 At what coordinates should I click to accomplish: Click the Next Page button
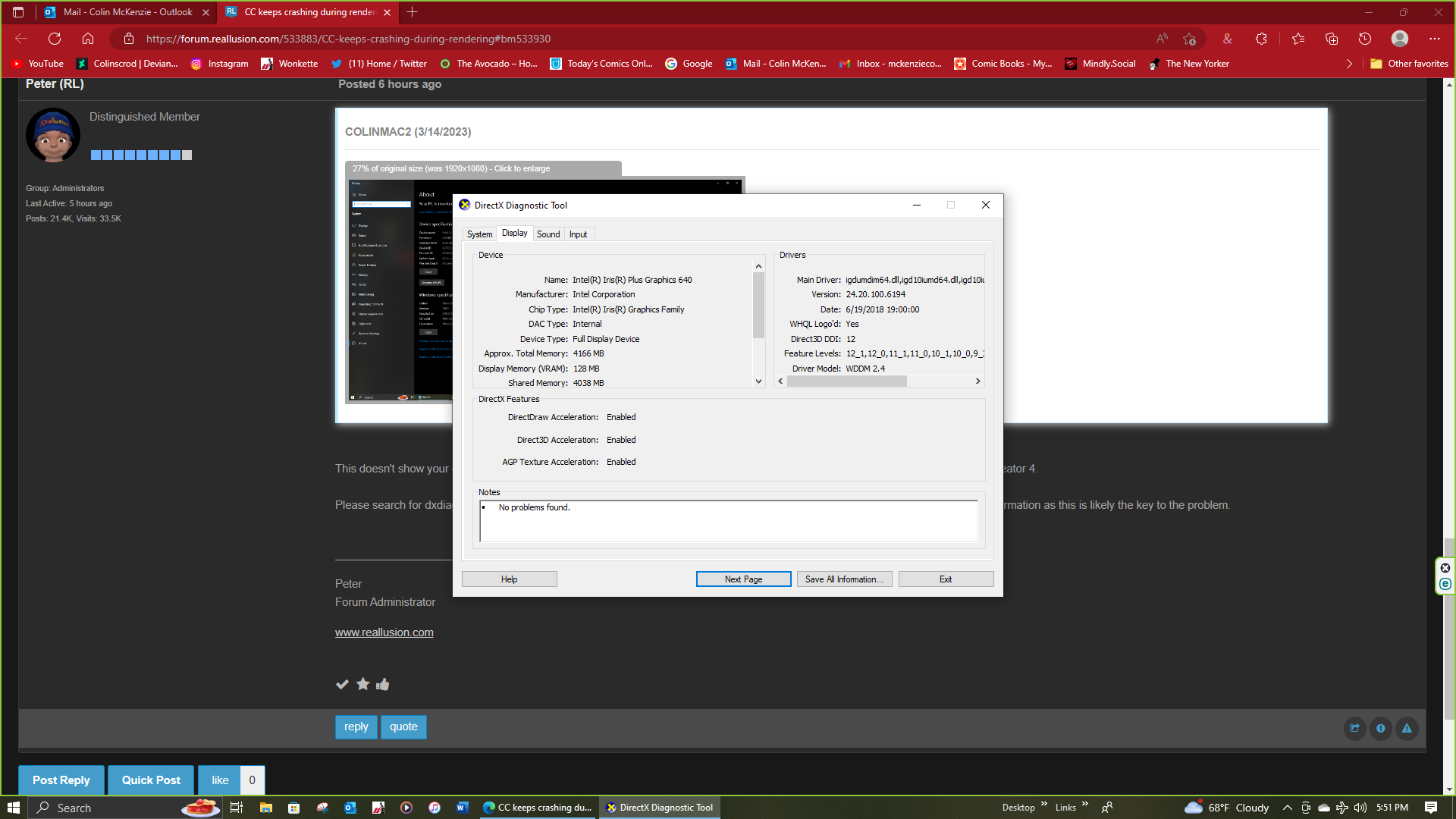743,579
